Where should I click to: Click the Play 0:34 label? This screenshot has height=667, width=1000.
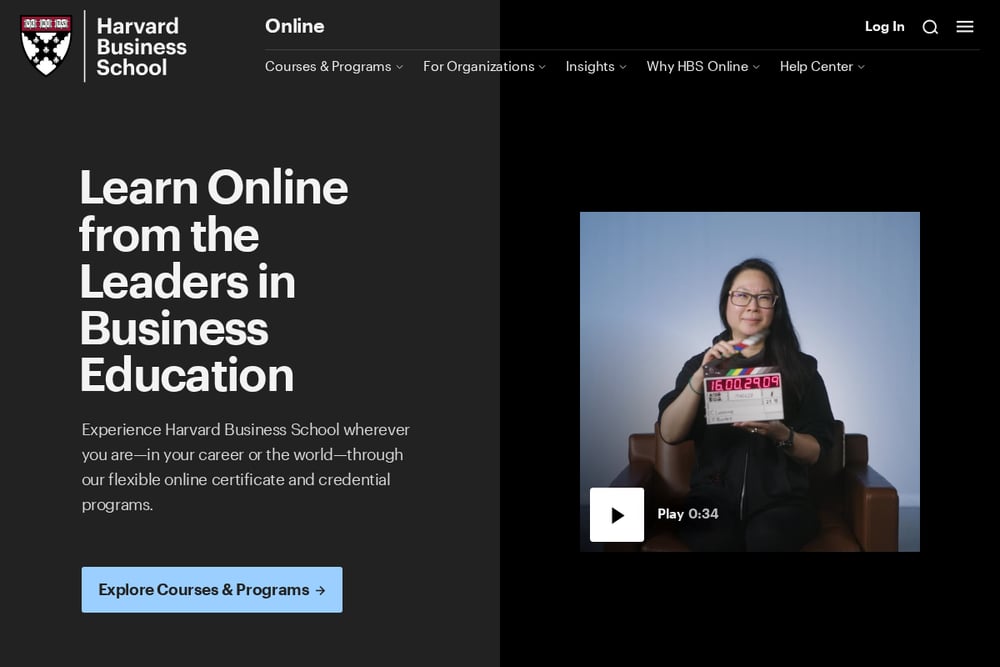pos(688,514)
